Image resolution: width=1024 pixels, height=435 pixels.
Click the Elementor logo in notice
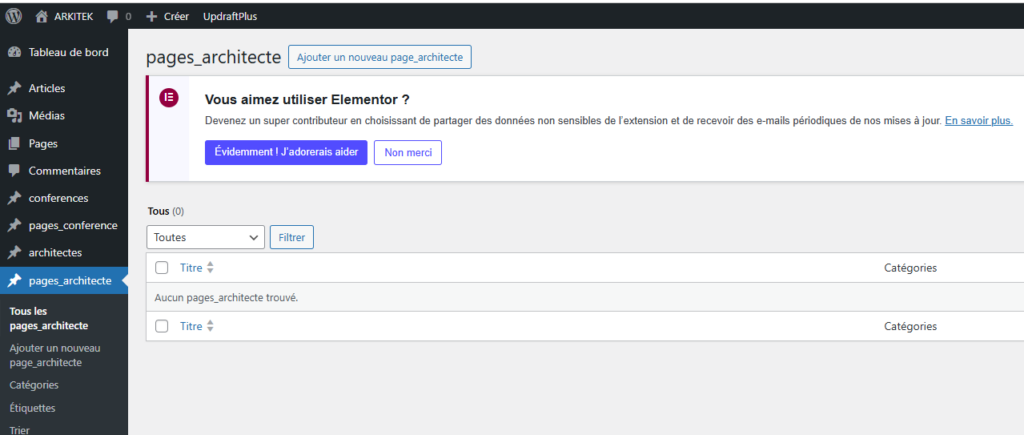[x=169, y=99]
